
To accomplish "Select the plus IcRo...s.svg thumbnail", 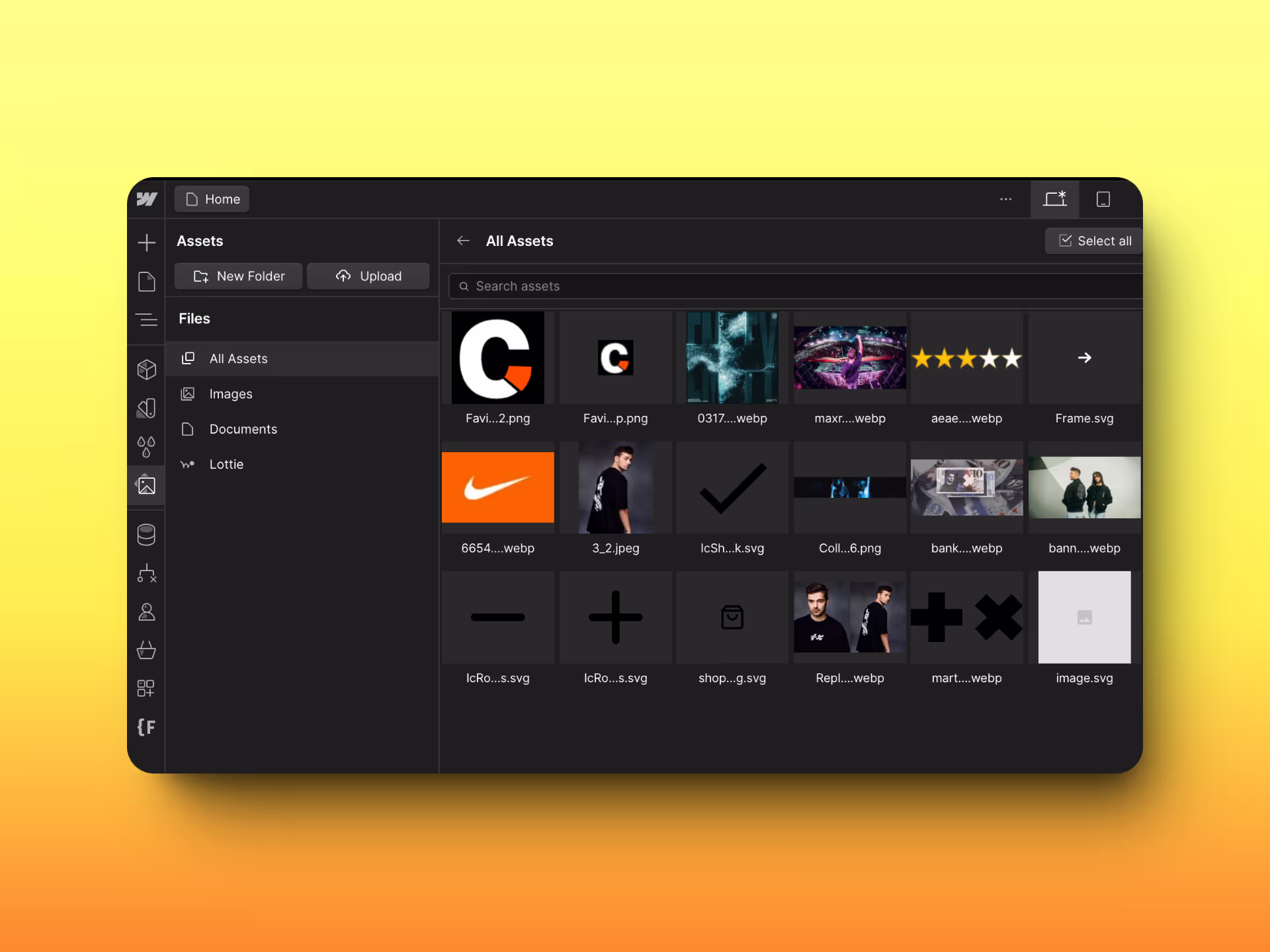I will pyautogui.click(x=616, y=617).
